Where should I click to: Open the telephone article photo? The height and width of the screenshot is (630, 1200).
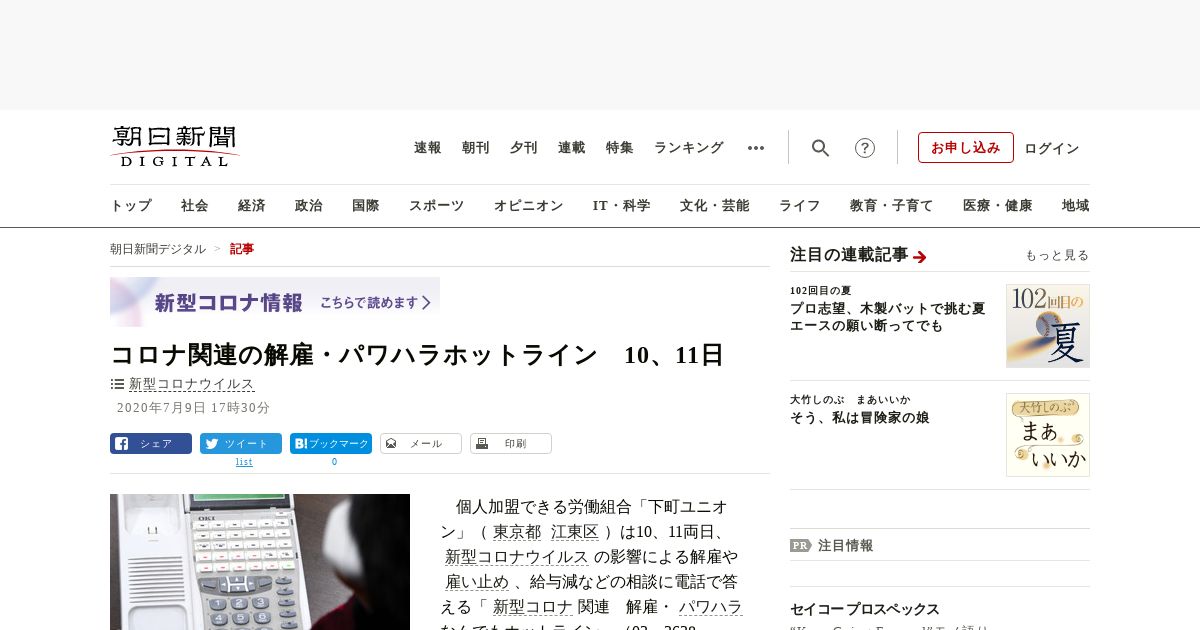coord(260,562)
